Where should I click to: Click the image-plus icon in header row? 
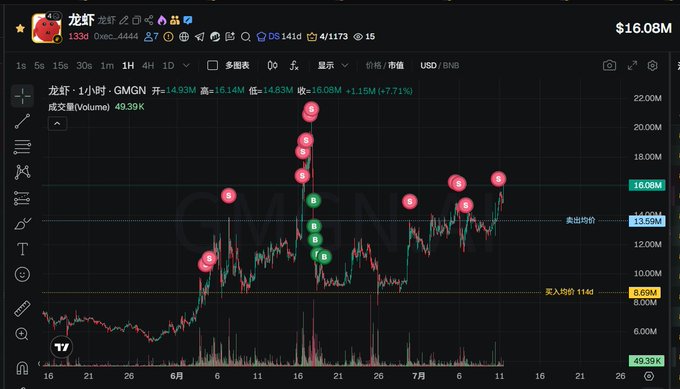[230, 37]
